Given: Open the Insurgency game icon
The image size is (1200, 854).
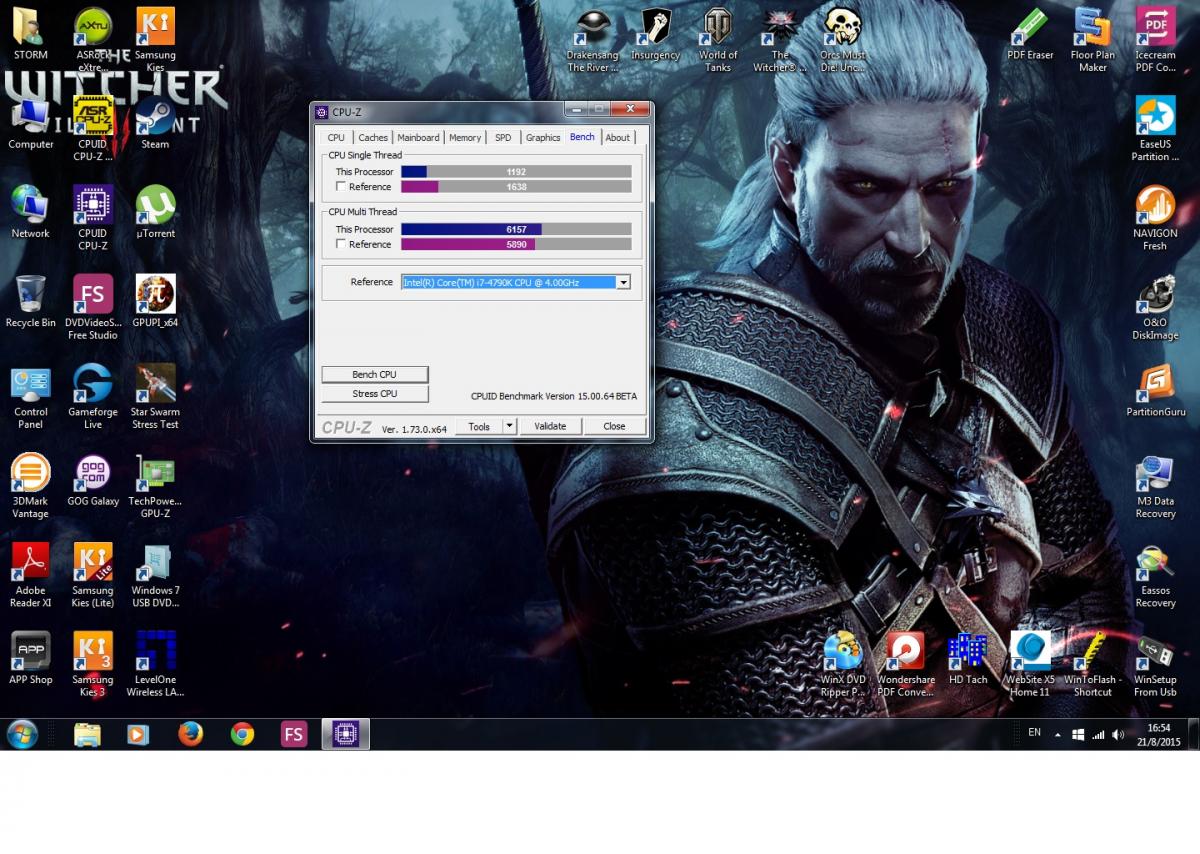Looking at the screenshot, I should tap(655, 34).
